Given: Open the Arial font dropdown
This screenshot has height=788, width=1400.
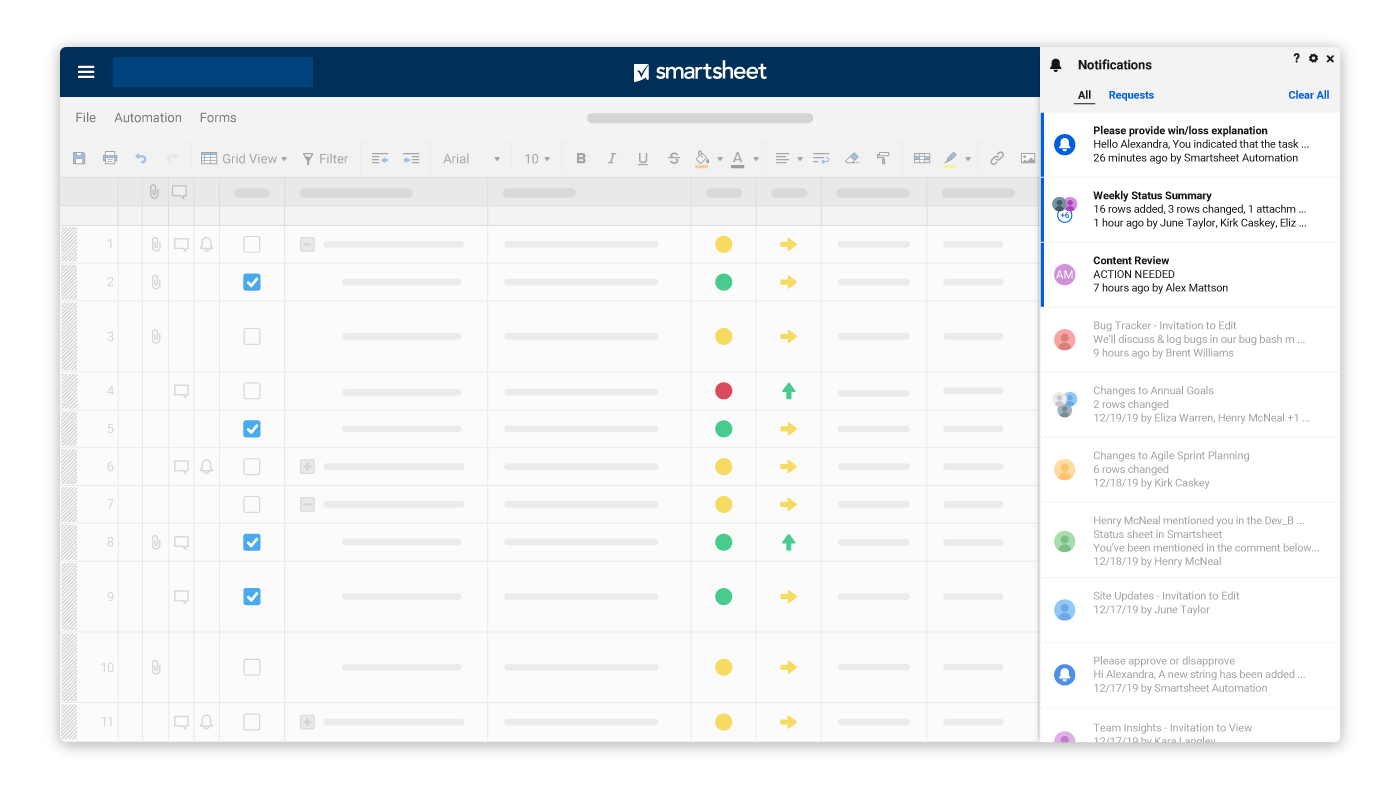Looking at the screenshot, I should [471, 158].
